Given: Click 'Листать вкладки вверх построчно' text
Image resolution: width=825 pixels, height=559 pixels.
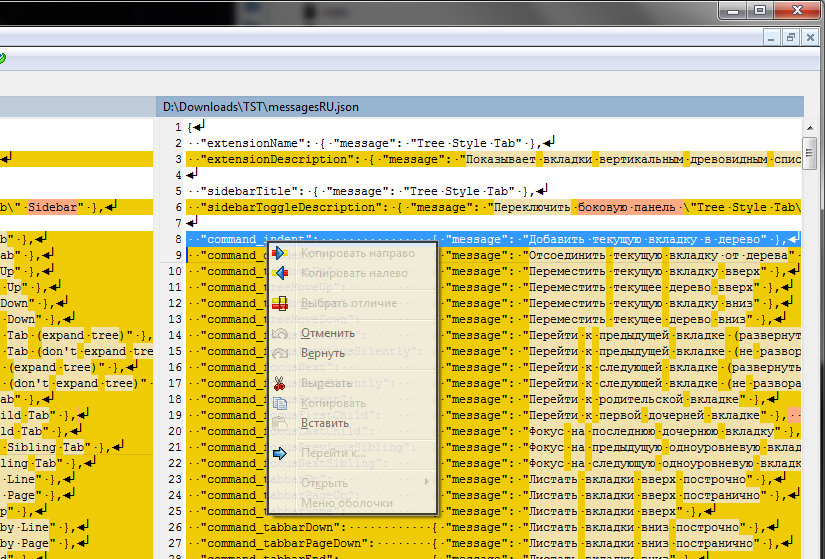Looking at the screenshot, I should click(x=637, y=479).
